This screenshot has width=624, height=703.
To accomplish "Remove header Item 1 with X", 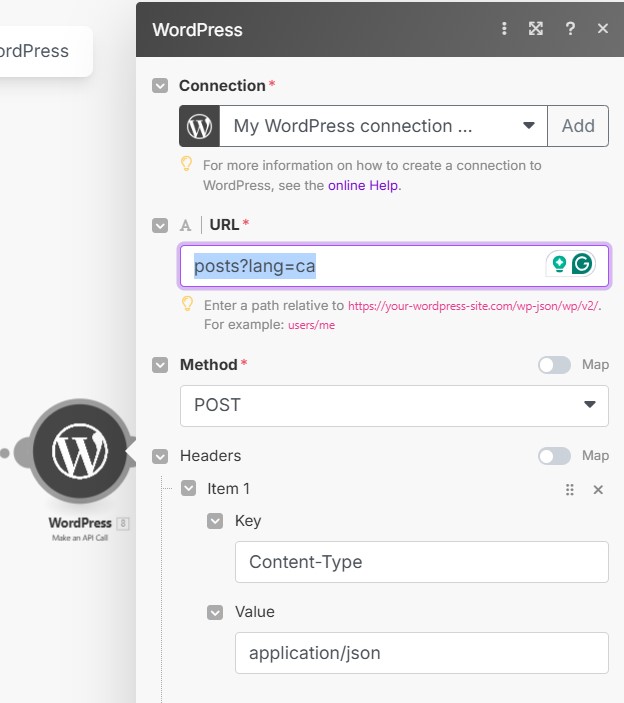I will coord(598,490).
